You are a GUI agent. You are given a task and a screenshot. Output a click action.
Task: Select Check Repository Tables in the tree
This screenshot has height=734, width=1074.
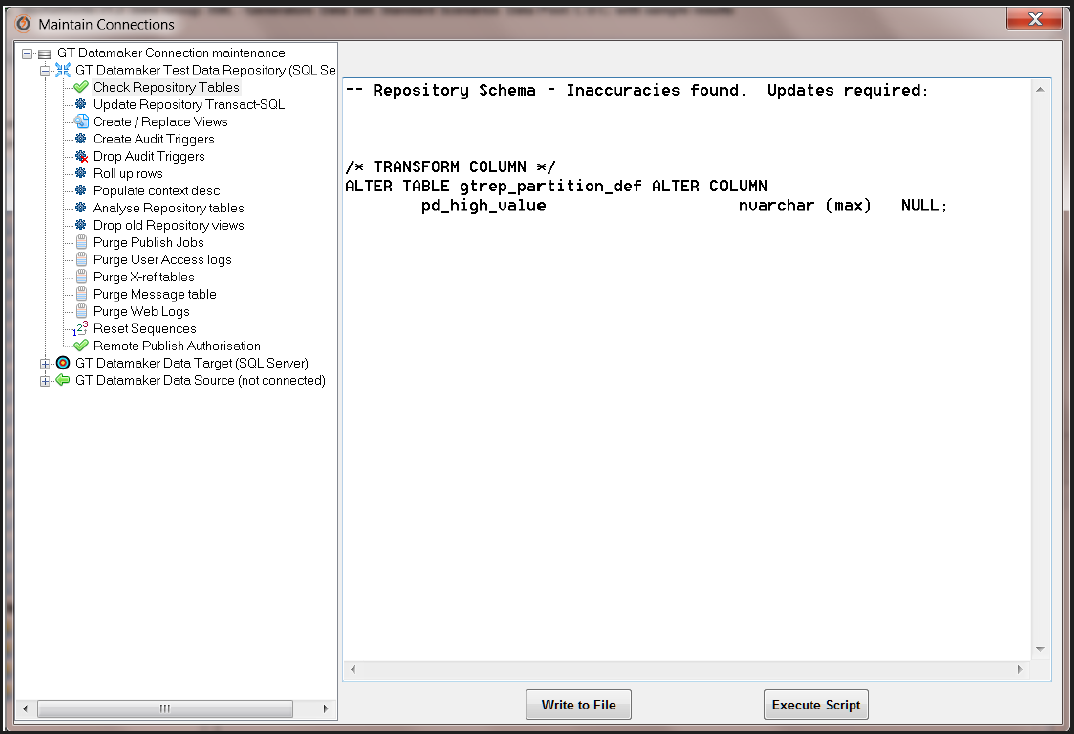pos(166,87)
